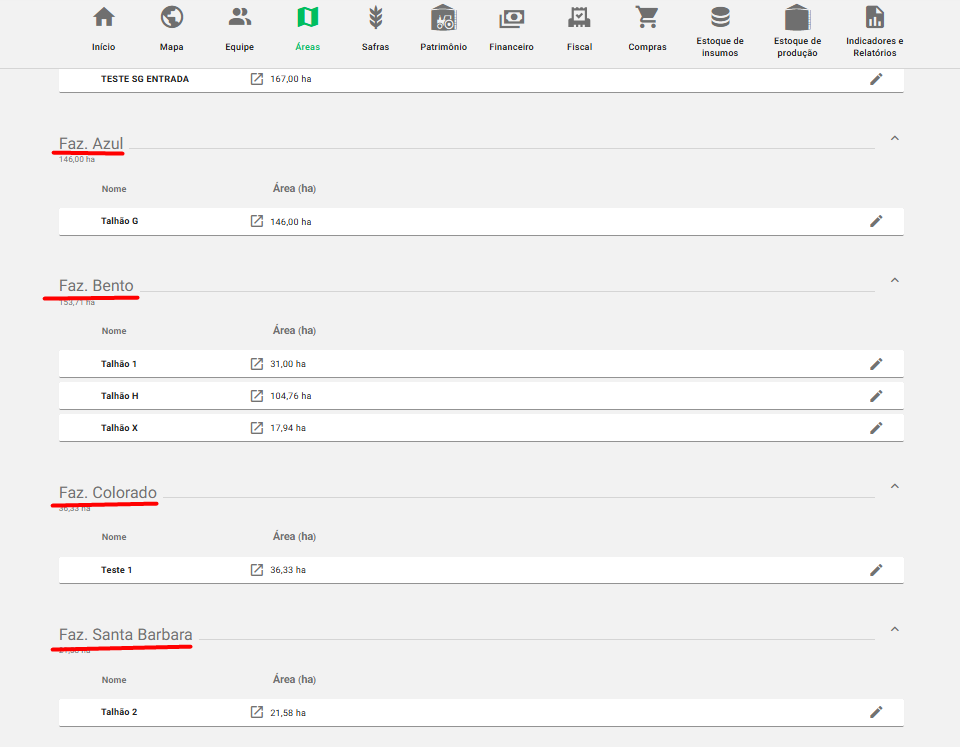
Task: Click the Faz. Bento heading
Action: click(x=96, y=286)
